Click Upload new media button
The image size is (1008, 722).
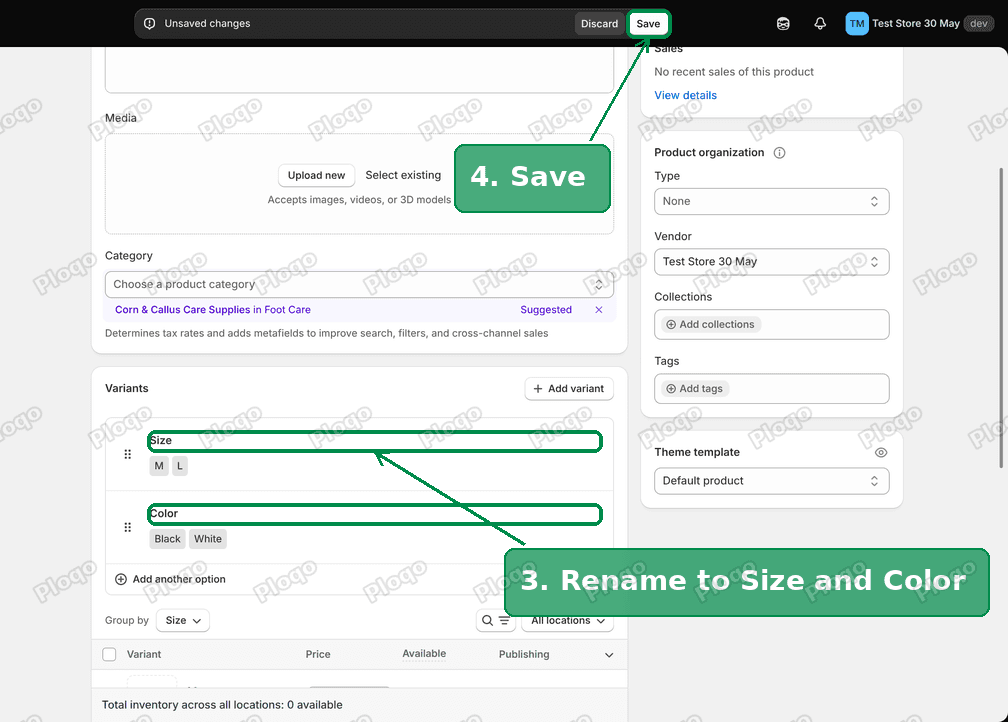(x=316, y=176)
